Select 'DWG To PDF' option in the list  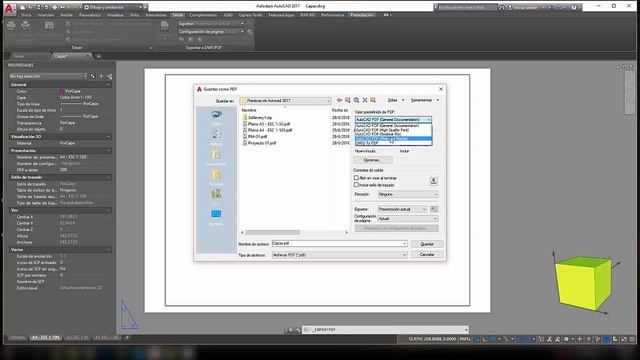pos(393,143)
